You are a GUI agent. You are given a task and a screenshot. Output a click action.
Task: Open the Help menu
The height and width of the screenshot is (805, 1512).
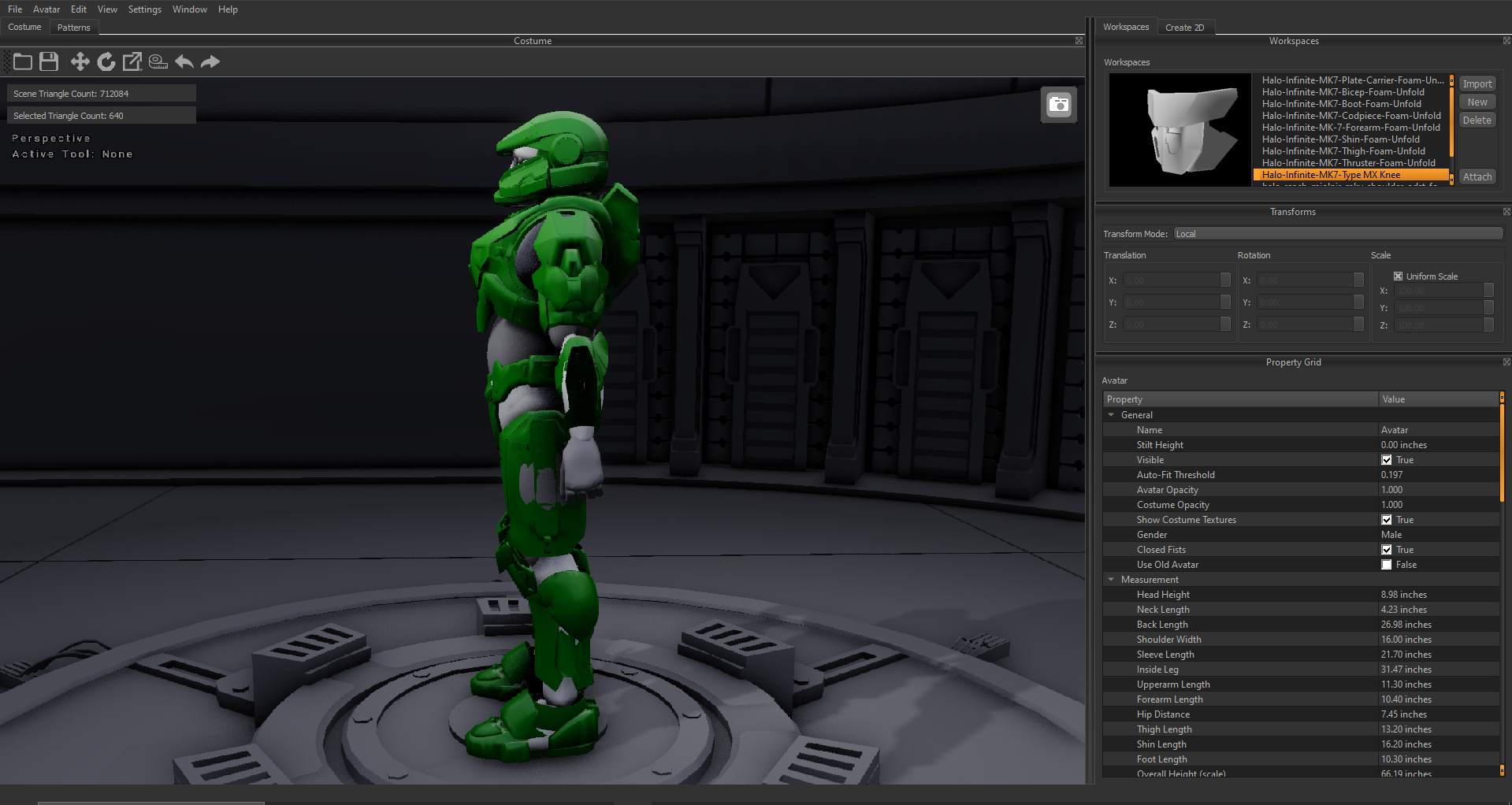(x=228, y=9)
